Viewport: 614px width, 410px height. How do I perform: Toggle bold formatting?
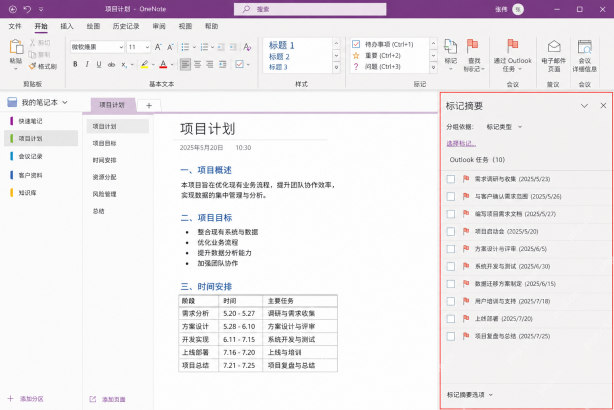(x=75, y=64)
